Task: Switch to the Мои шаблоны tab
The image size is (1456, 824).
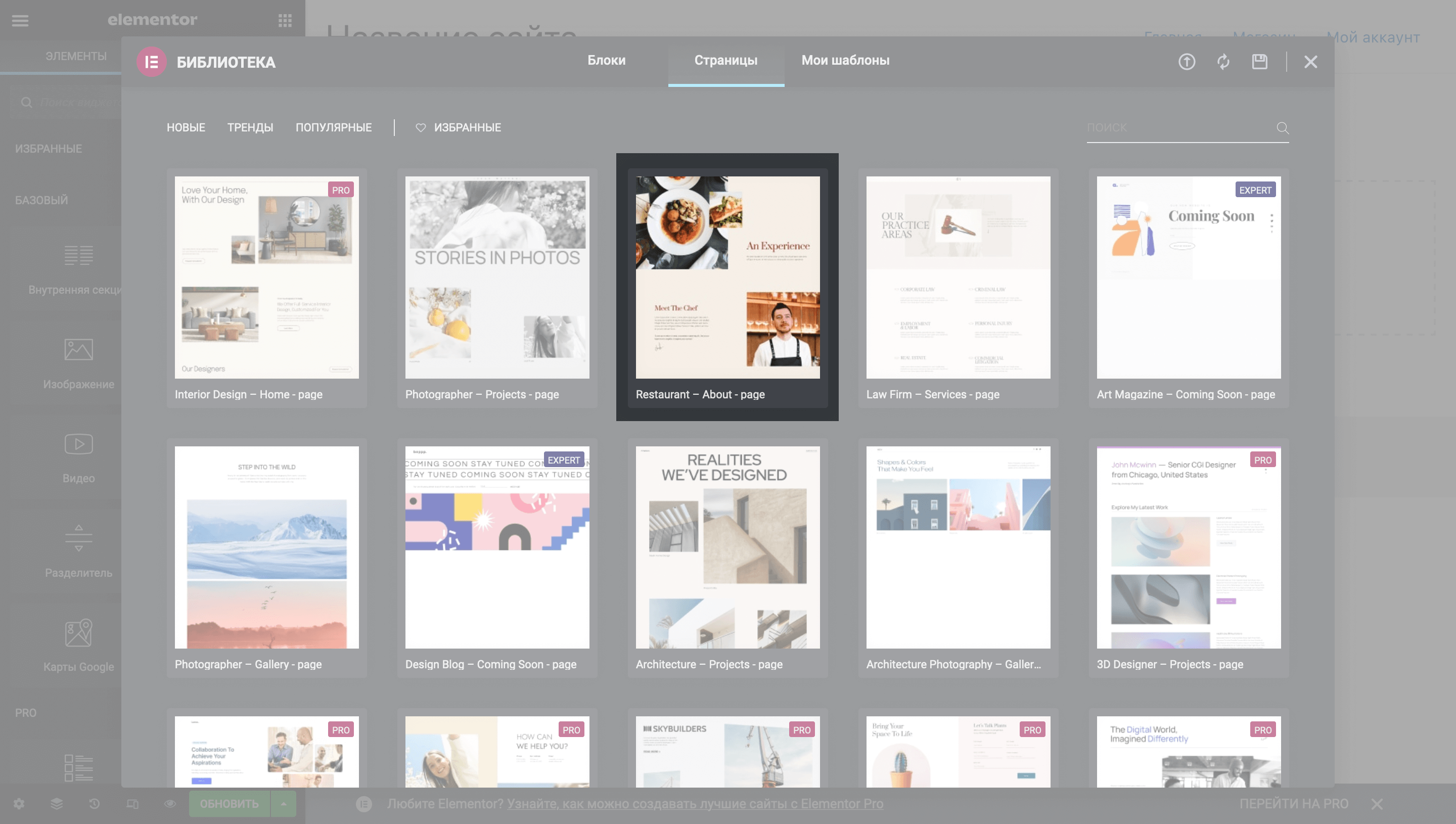Action: (845, 60)
